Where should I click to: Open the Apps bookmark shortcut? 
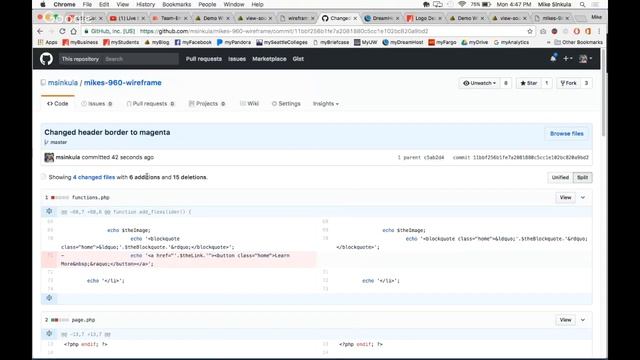tap(47, 42)
